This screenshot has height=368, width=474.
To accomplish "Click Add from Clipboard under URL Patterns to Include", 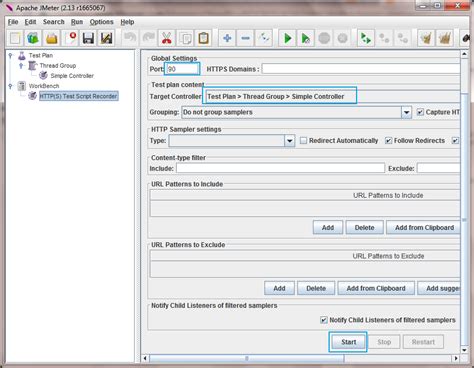I will (x=423, y=228).
